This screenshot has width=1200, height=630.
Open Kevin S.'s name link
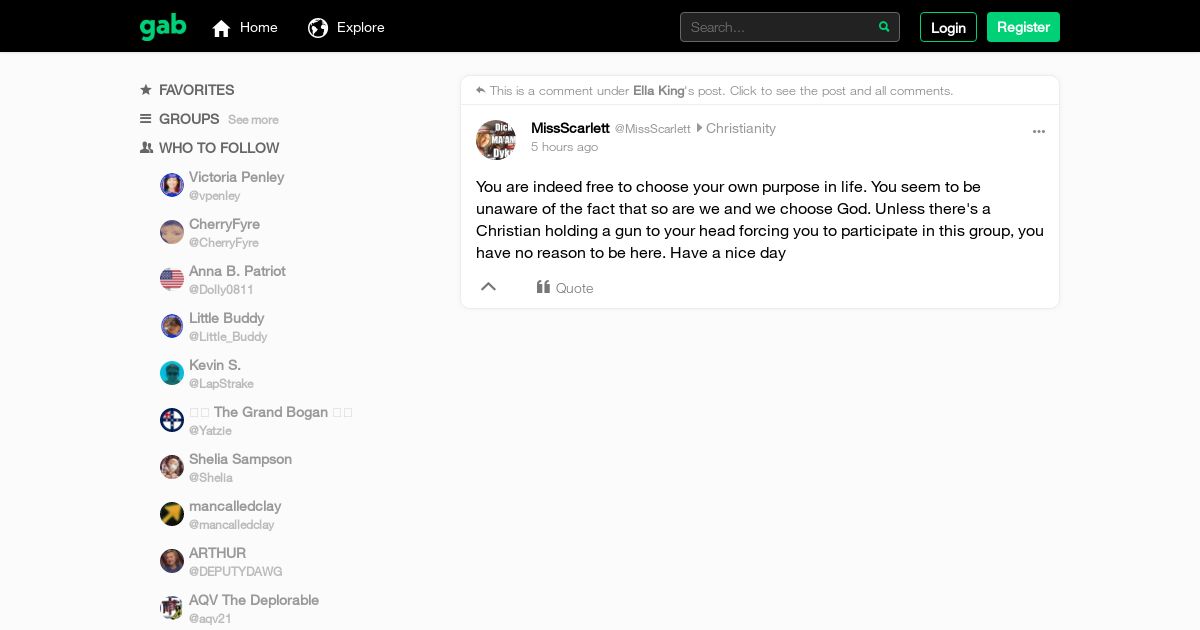point(215,365)
